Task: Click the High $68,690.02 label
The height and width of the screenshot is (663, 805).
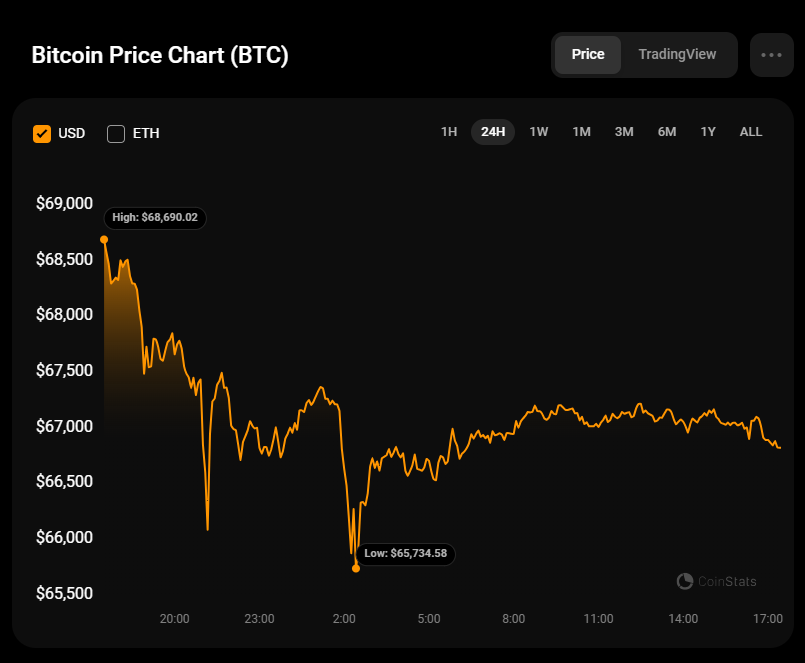Action: point(155,217)
